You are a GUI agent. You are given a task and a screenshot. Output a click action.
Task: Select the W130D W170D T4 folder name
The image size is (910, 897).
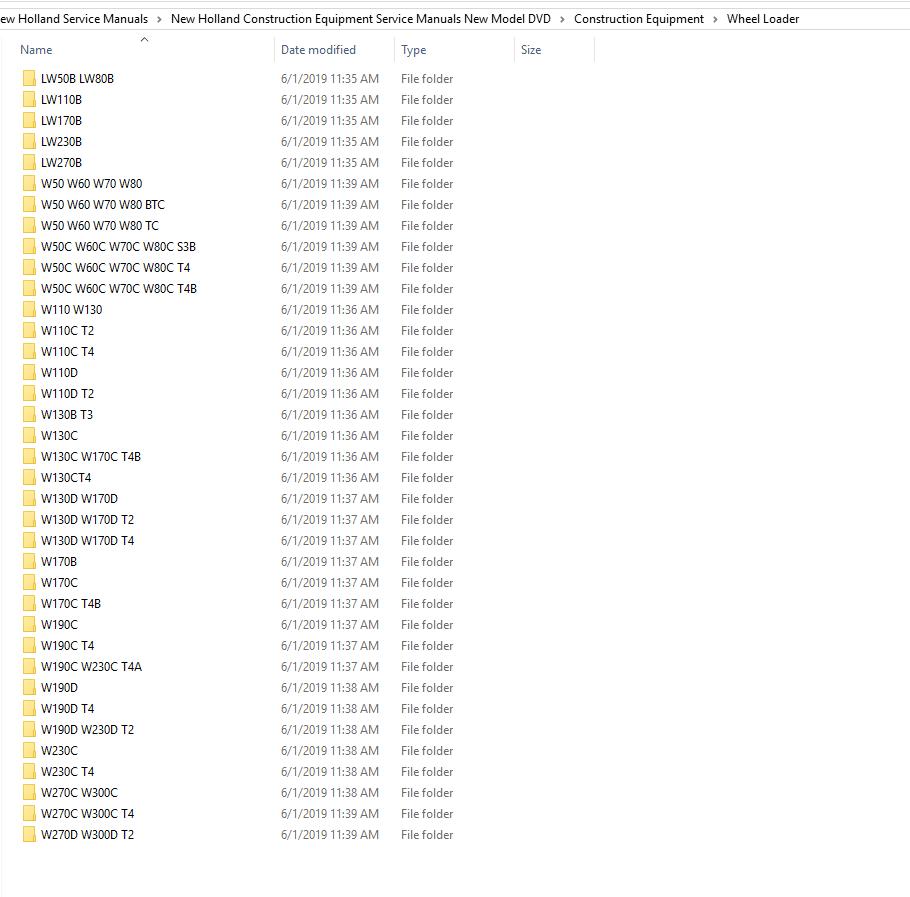tap(87, 540)
